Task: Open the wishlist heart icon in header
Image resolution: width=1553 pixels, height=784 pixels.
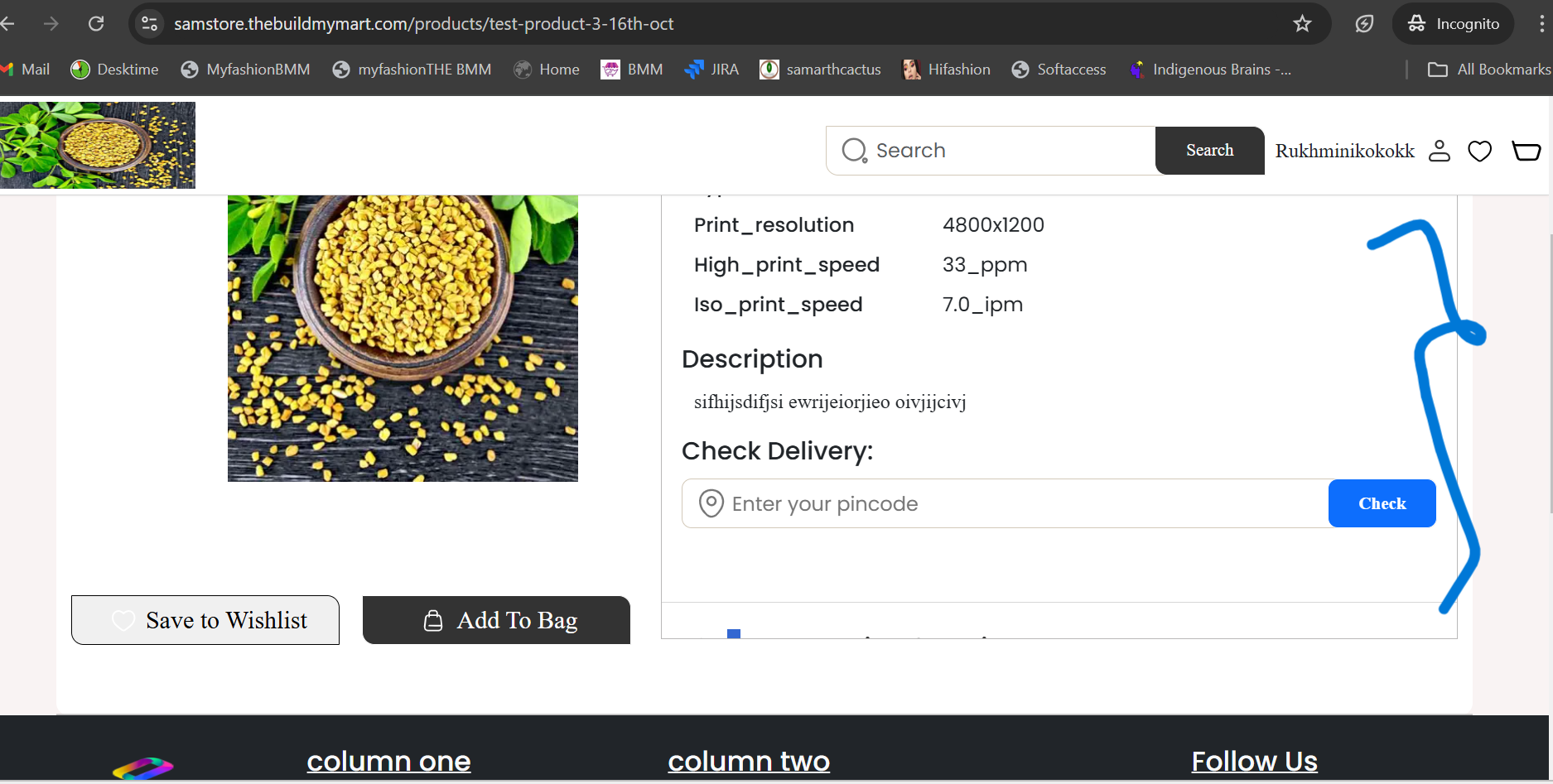Action: (x=1479, y=151)
